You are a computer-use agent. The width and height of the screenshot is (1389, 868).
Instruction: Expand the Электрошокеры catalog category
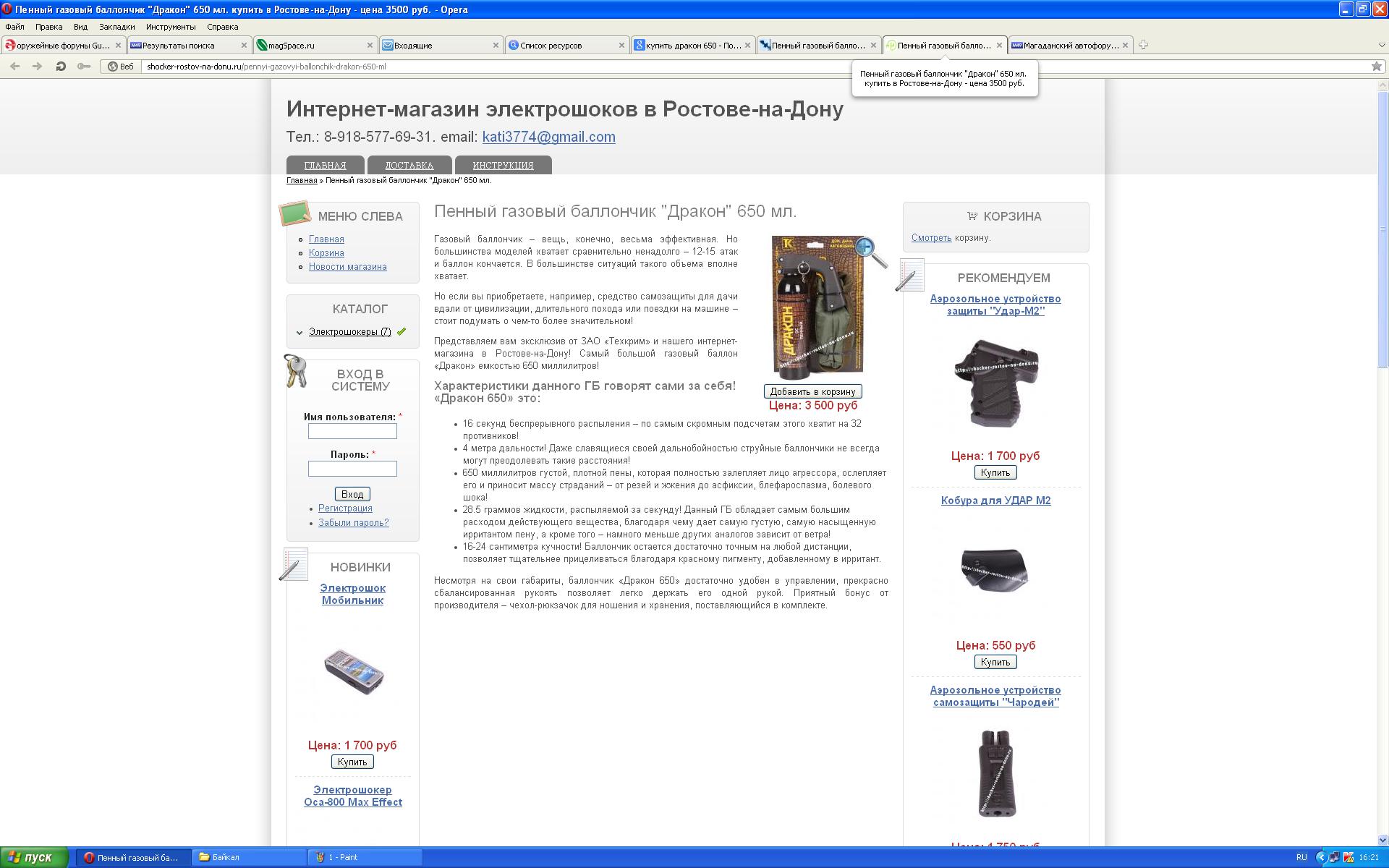click(x=300, y=333)
